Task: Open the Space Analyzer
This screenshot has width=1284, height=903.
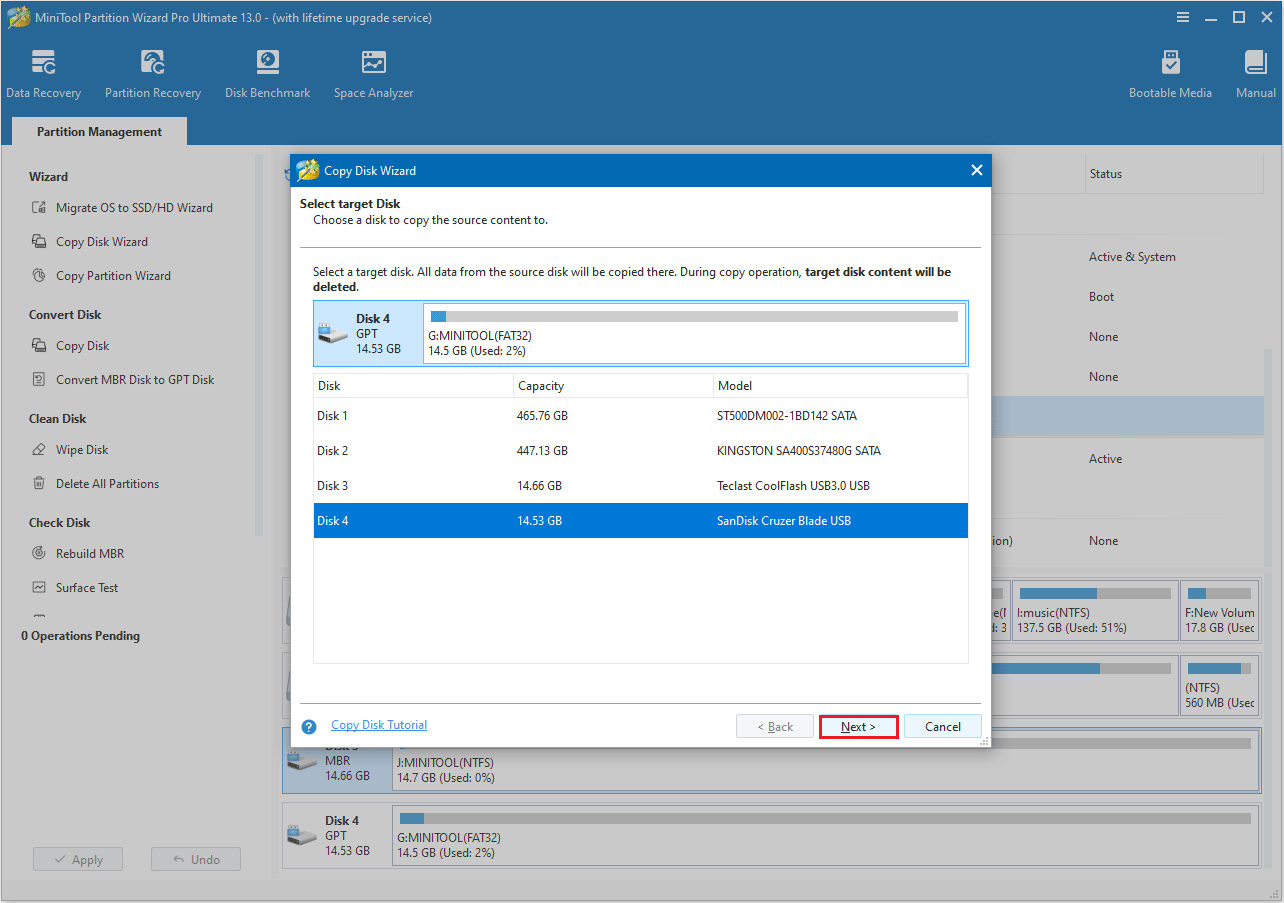Action: [x=373, y=73]
